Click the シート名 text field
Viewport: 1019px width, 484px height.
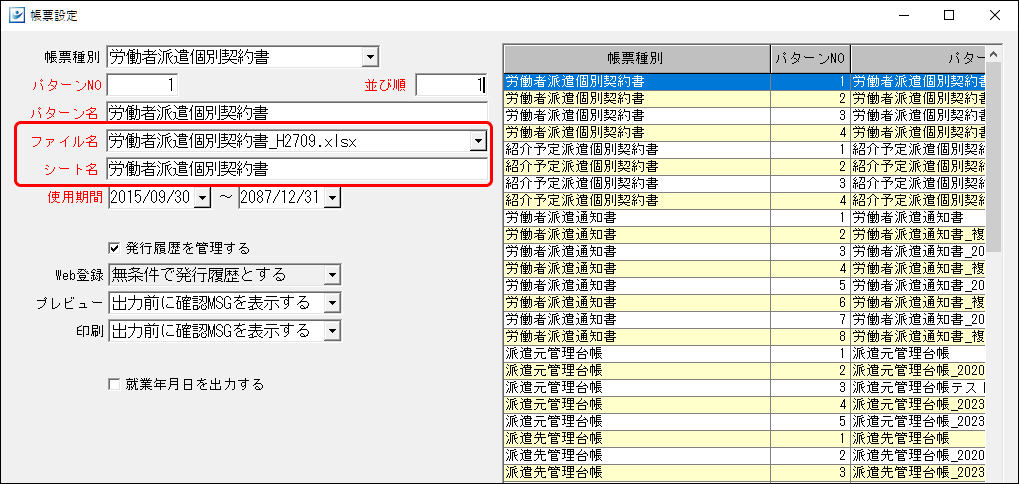297,169
